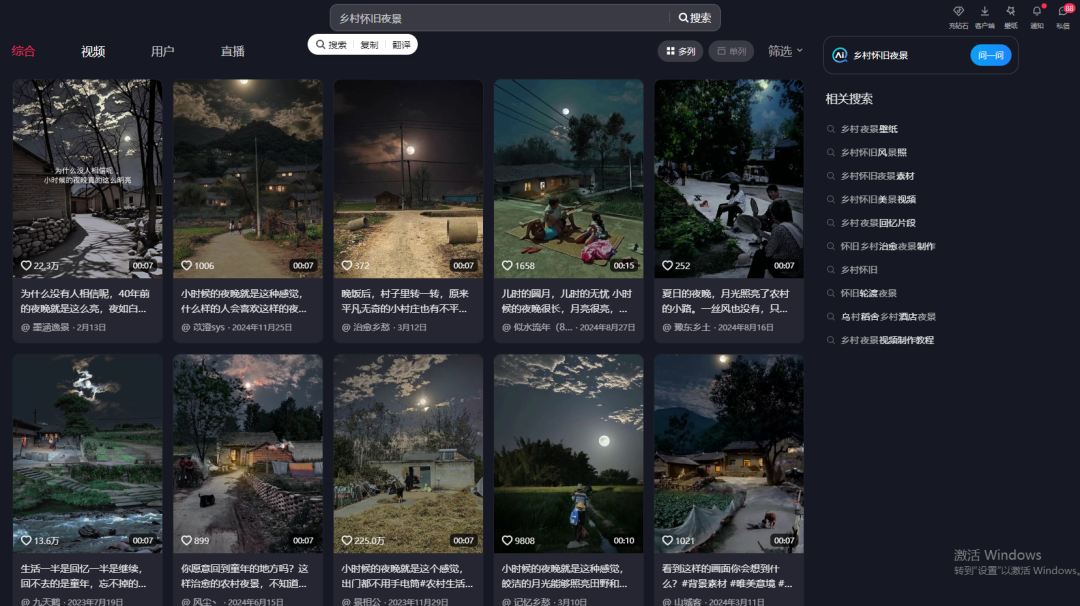1080x606 pixels.
Task: Open video thumbnail with 13.6万 likes
Action: (87, 453)
